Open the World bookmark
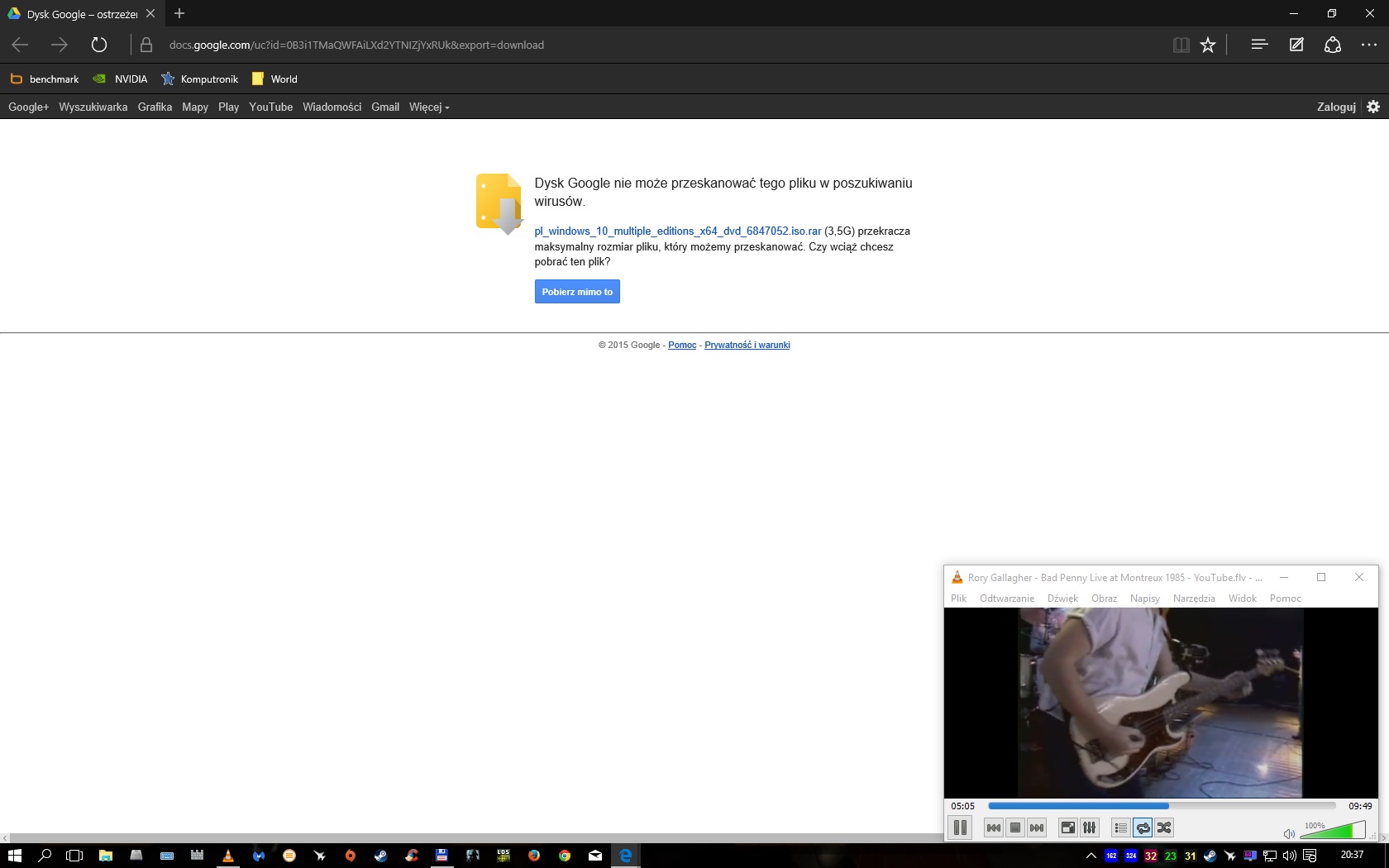The image size is (1389, 868). [x=274, y=79]
